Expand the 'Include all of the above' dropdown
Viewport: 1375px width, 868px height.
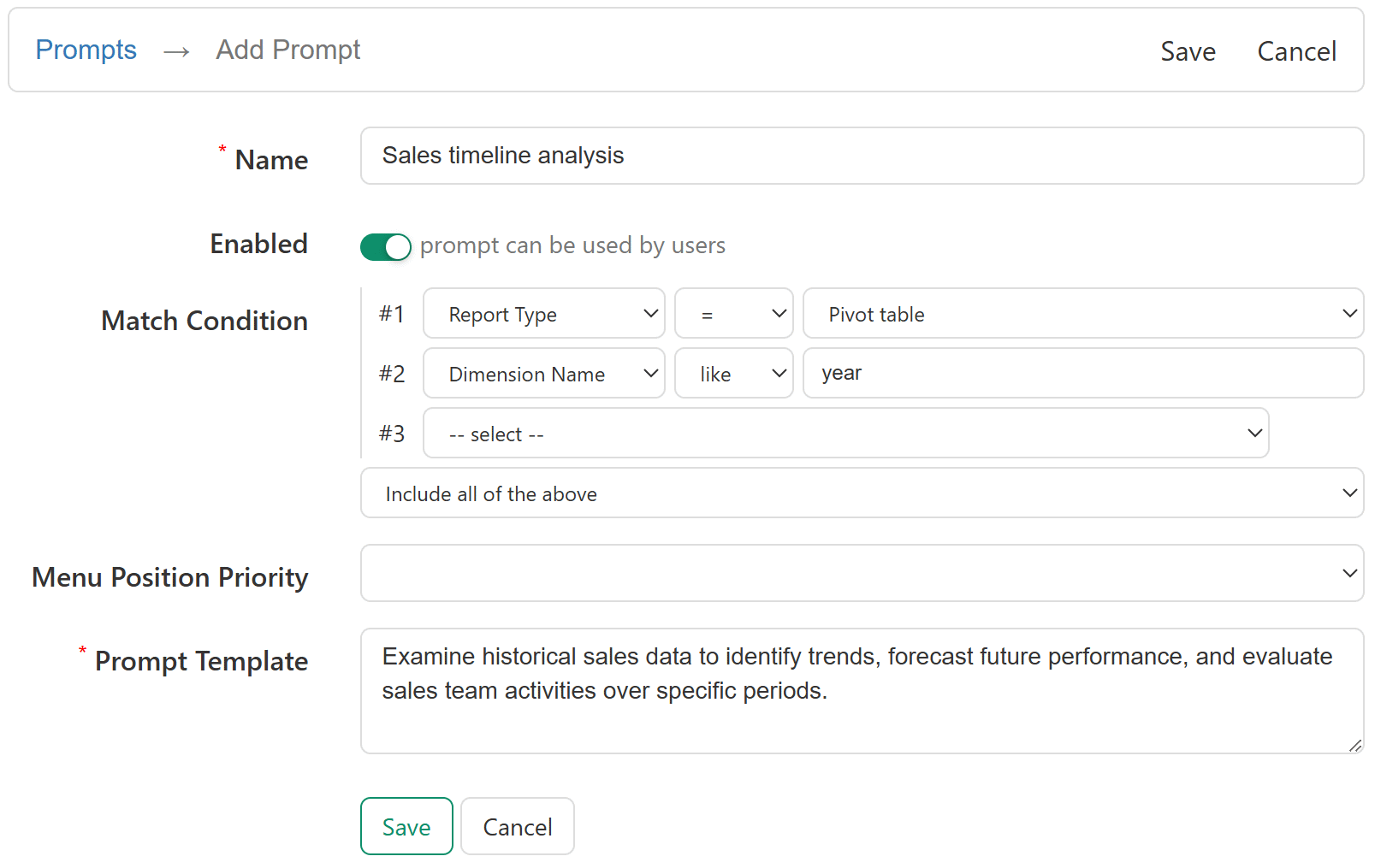[861, 493]
